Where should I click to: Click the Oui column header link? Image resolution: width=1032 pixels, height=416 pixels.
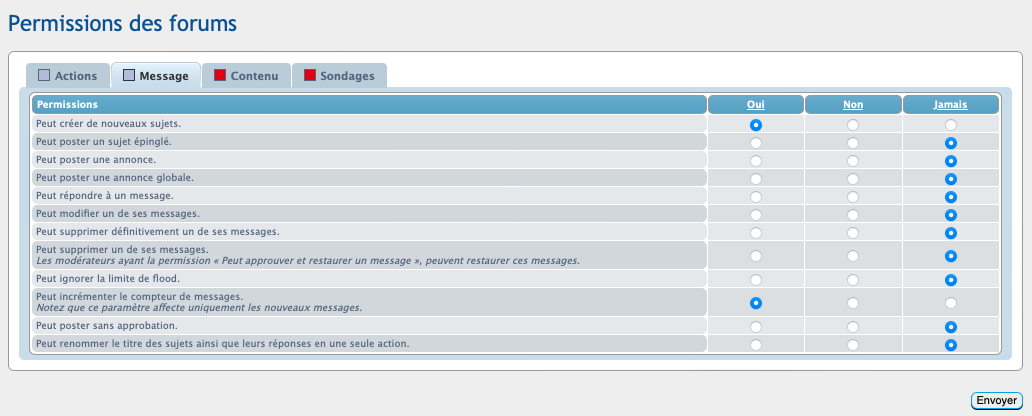coord(755,104)
